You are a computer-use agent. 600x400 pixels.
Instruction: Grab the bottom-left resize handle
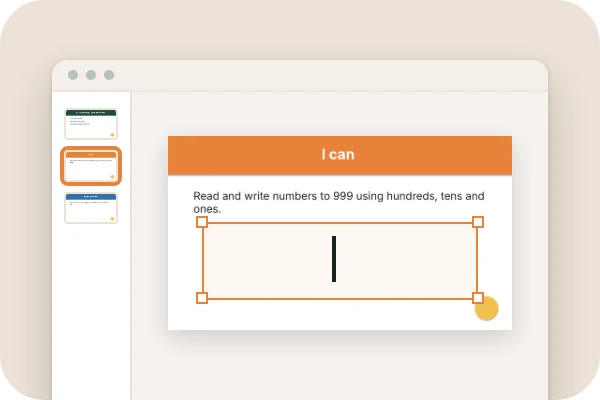202,298
